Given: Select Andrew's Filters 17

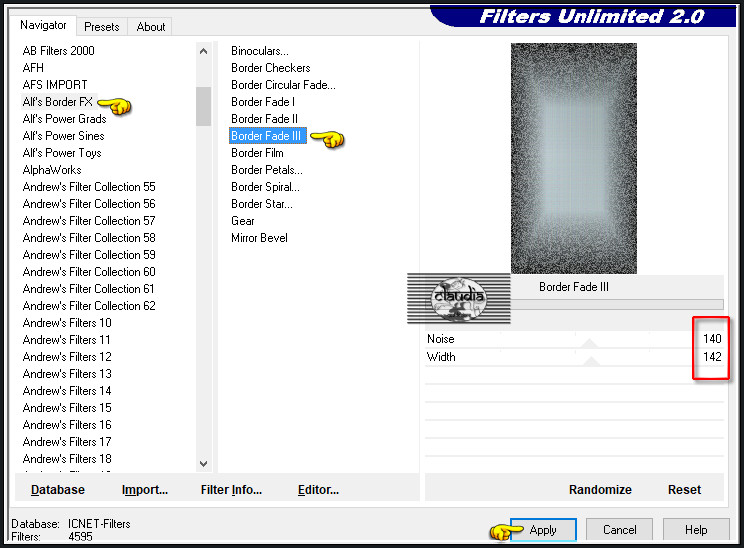Looking at the screenshot, I should coord(67,442).
